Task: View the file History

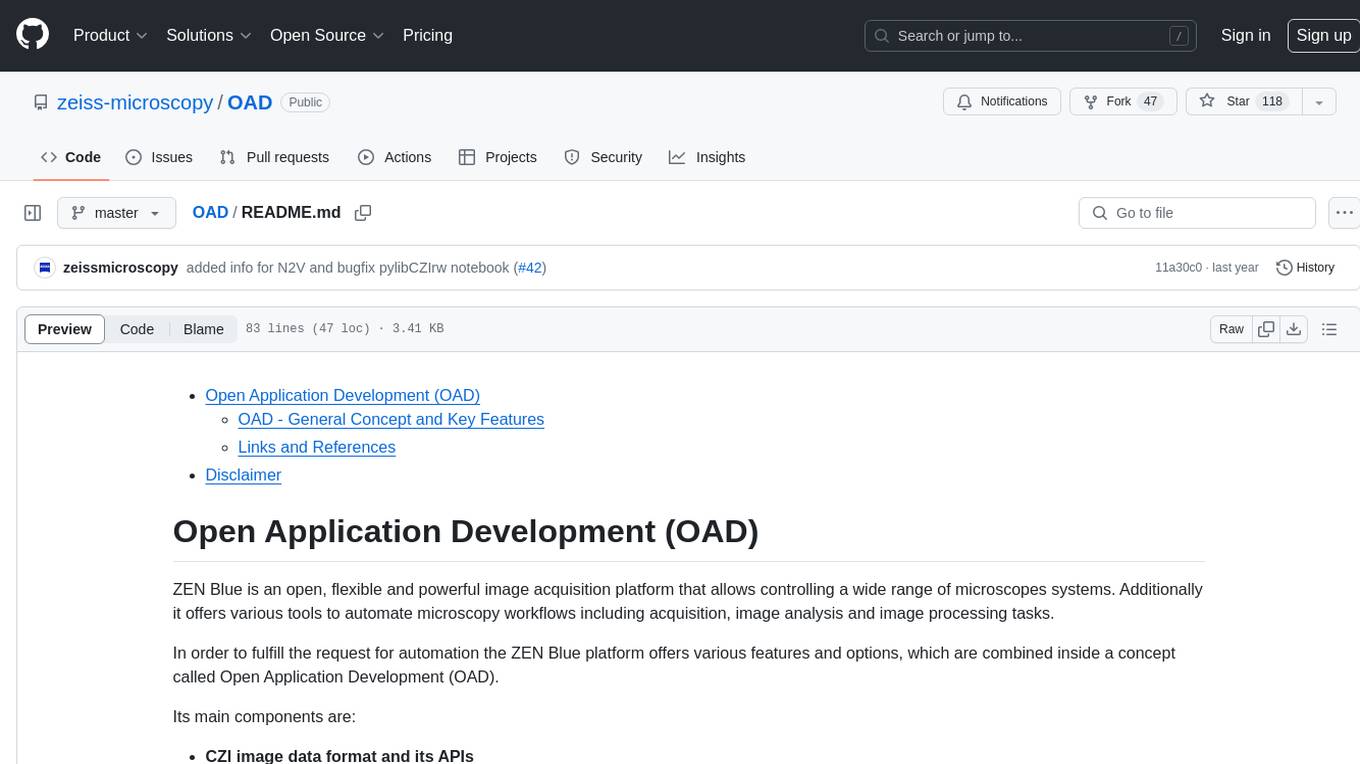Action: (1306, 268)
